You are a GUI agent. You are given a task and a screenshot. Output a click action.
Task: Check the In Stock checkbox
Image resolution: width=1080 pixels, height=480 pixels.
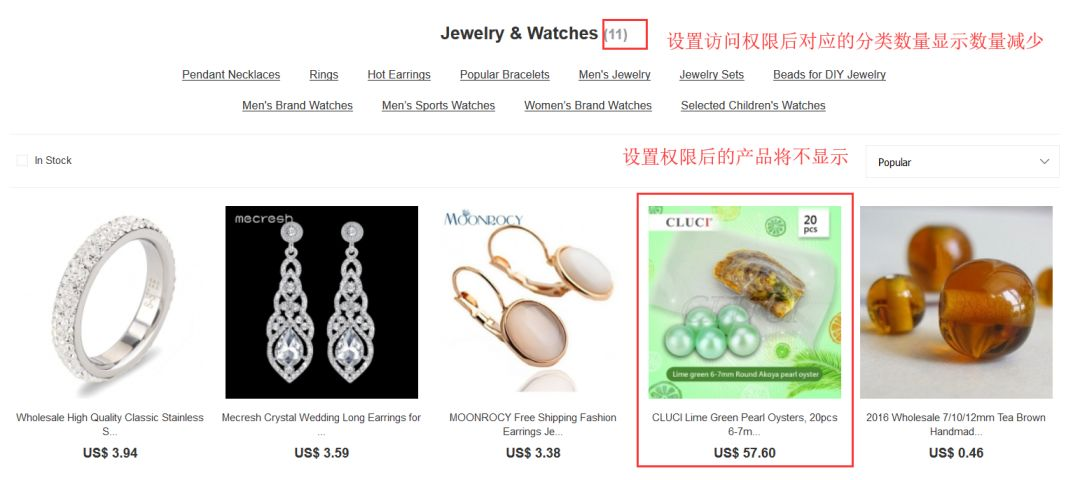click(x=22, y=160)
